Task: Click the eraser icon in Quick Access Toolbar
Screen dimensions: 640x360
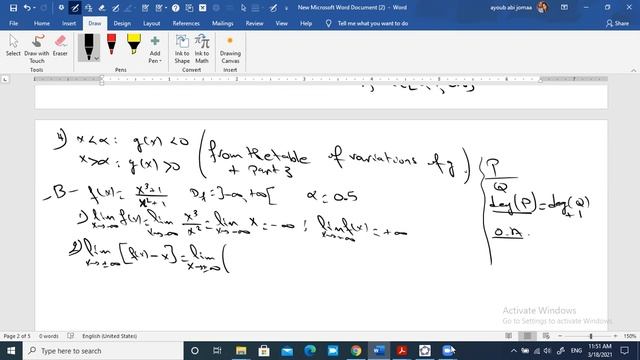Action: click(x=102, y=8)
